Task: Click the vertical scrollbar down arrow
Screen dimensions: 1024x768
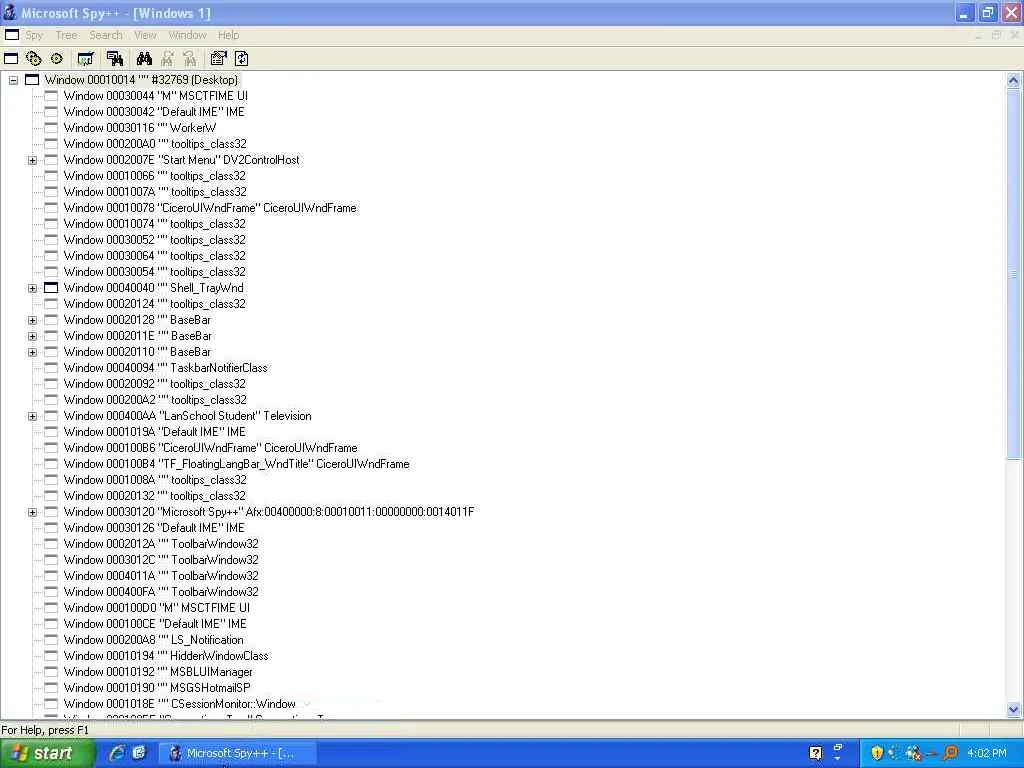Action: (x=1013, y=709)
